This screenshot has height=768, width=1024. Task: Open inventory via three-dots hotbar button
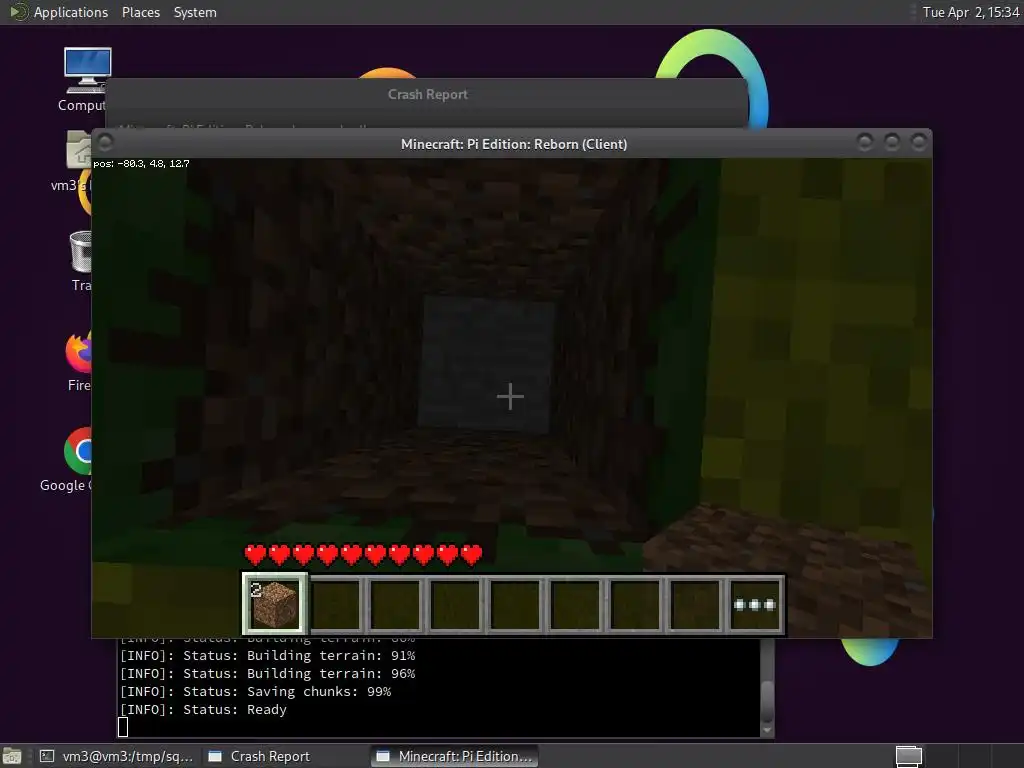click(754, 604)
